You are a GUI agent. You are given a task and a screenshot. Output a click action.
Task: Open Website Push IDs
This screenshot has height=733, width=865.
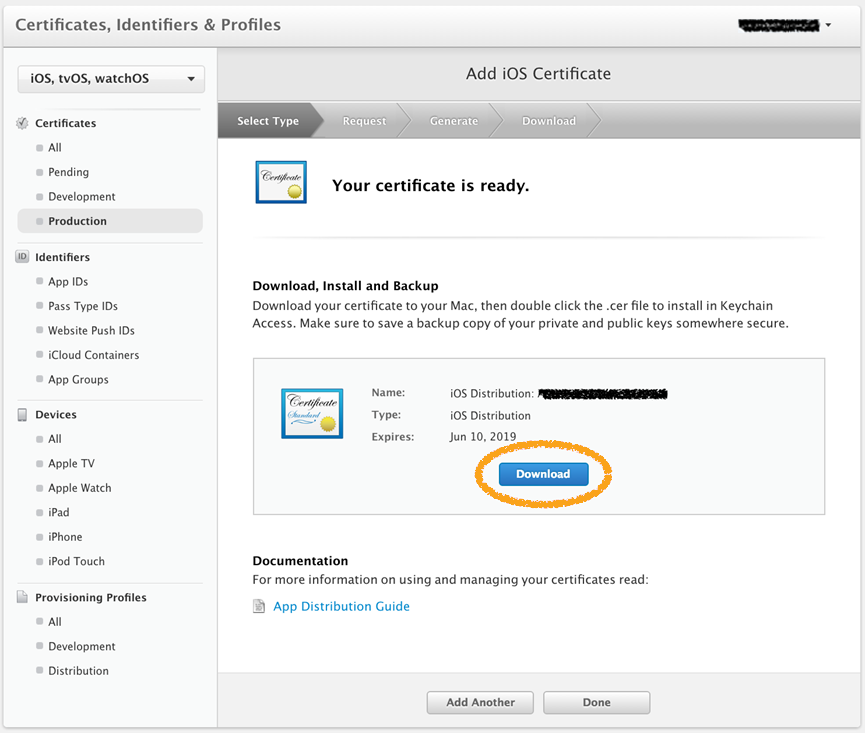pyautogui.click(x=92, y=330)
